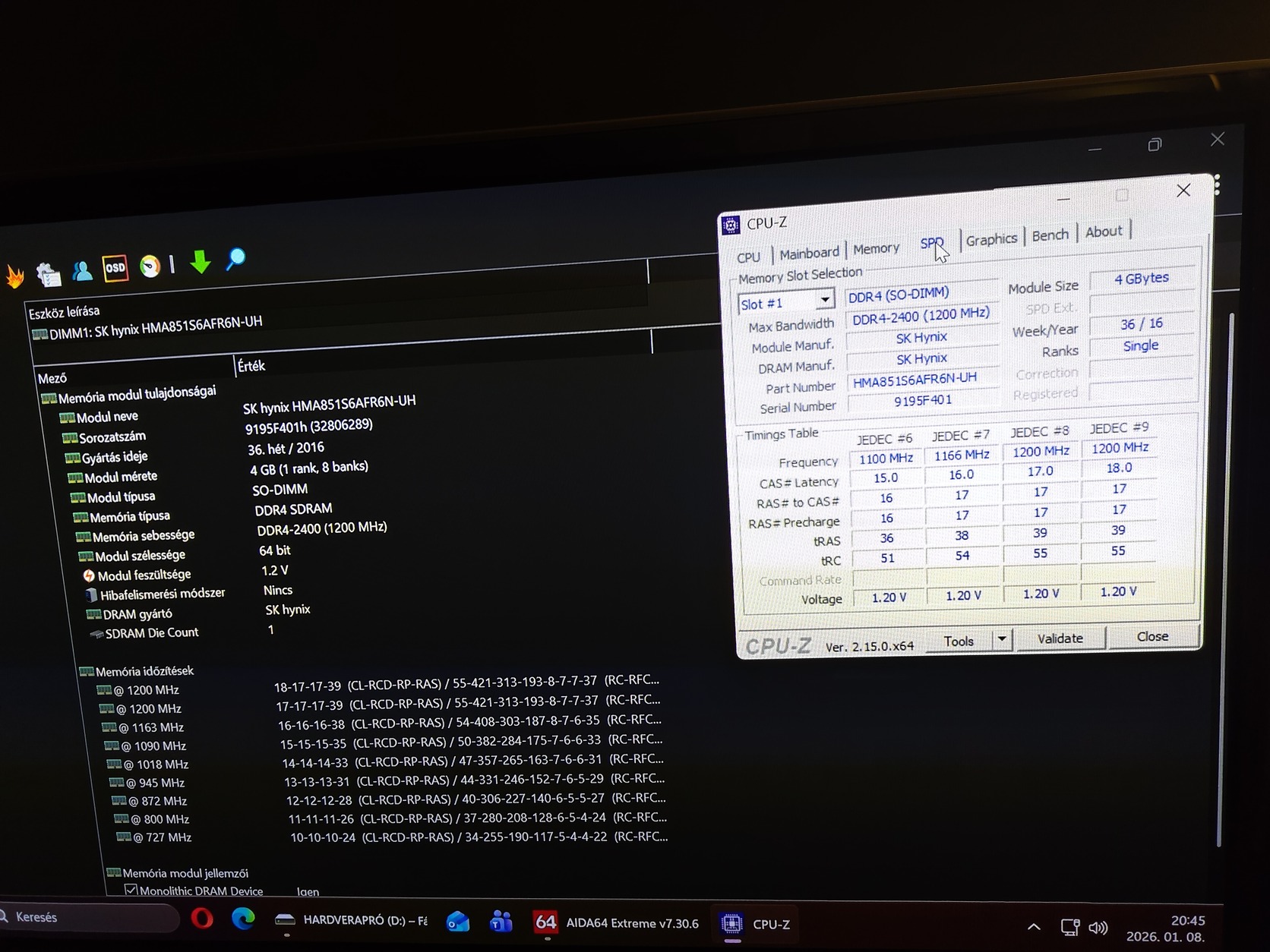Click the AIDA64 report icon
This screenshot has width=1270, height=952.
[x=48, y=273]
